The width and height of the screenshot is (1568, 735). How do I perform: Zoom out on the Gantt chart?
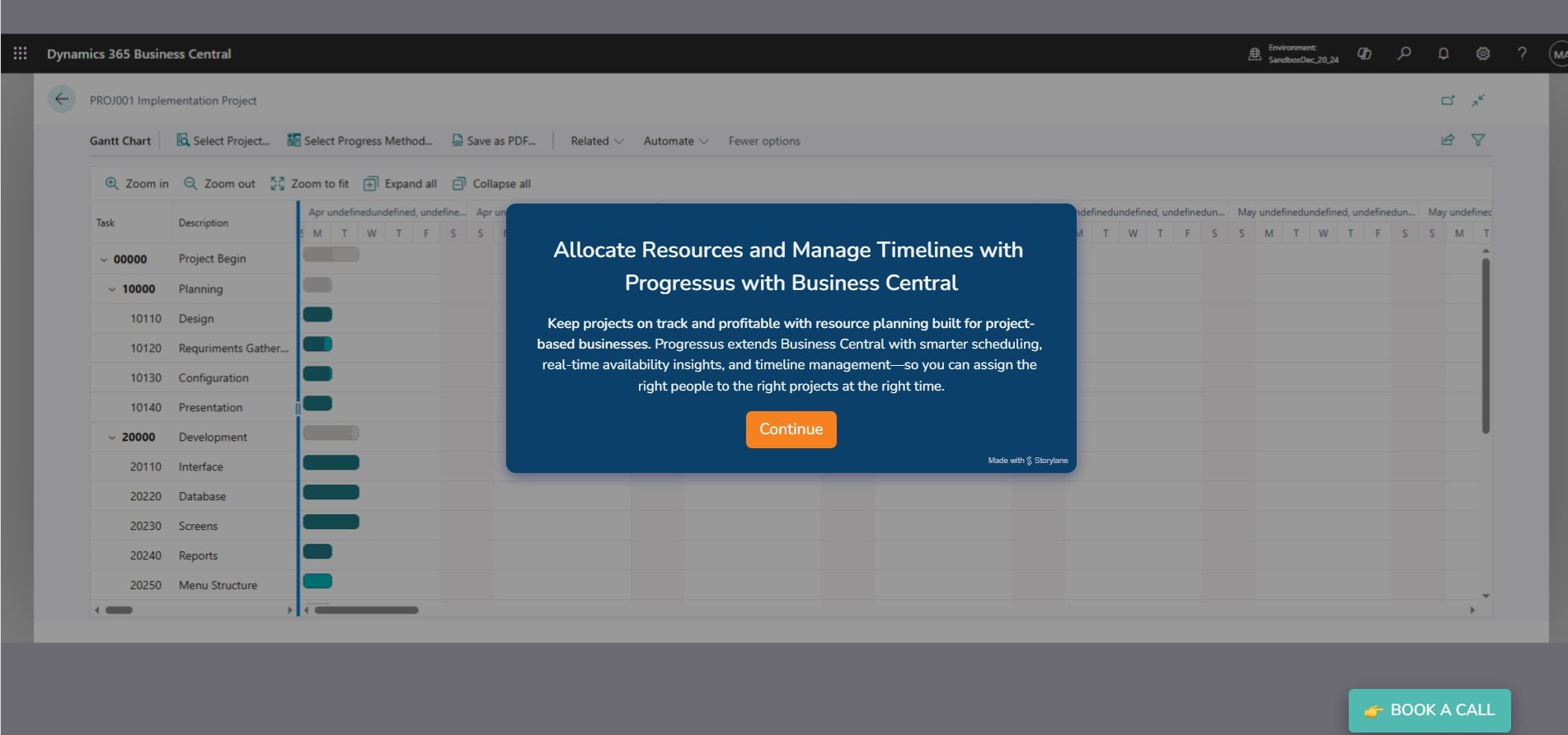[x=219, y=184]
